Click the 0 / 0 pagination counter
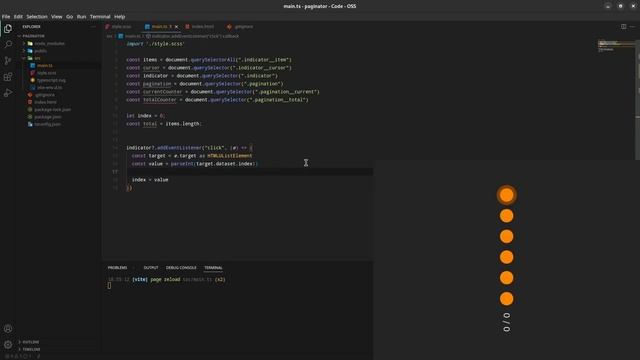Screen dimensions: 640x360 tap(507, 322)
